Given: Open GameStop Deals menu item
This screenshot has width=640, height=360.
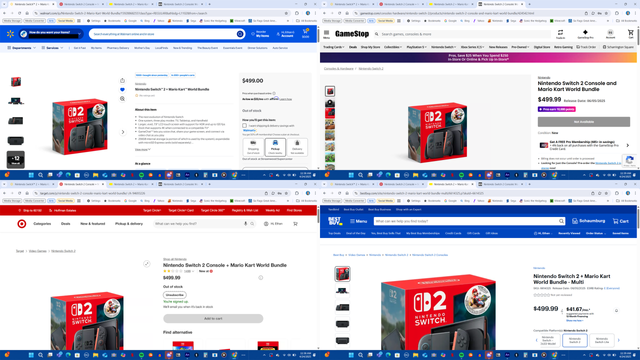Looking at the screenshot, I should [x=353, y=47].
